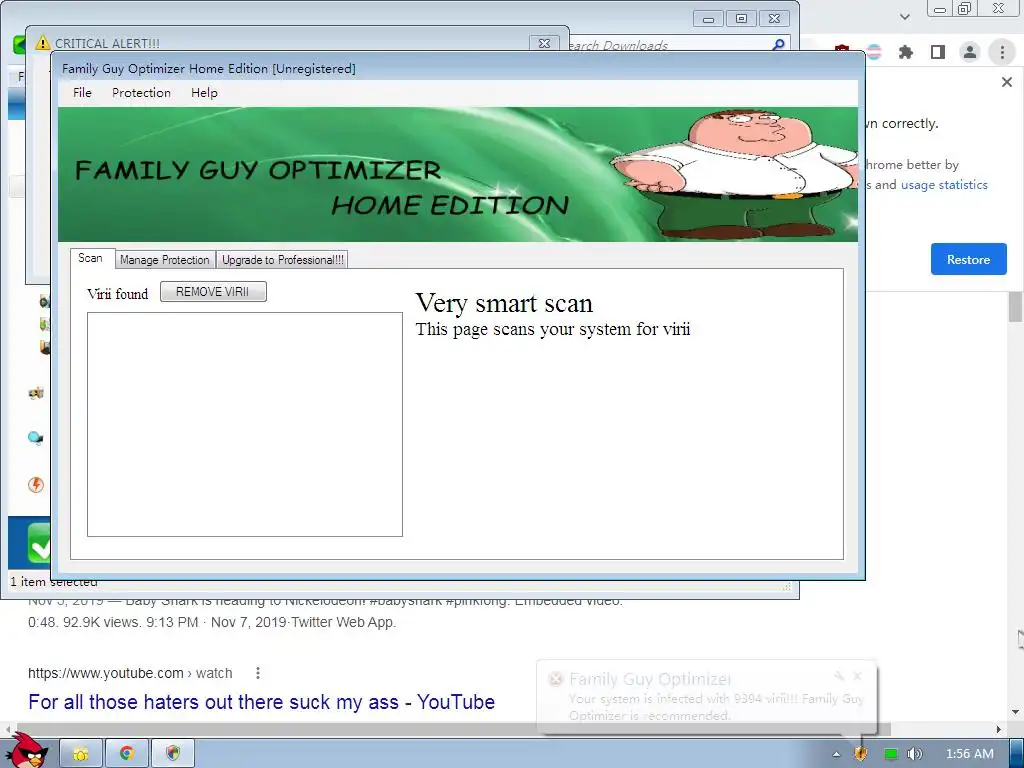Click inside the empty Virii found list box
Image resolution: width=1024 pixels, height=768 pixels.
pyautogui.click(x=245, y=424)
